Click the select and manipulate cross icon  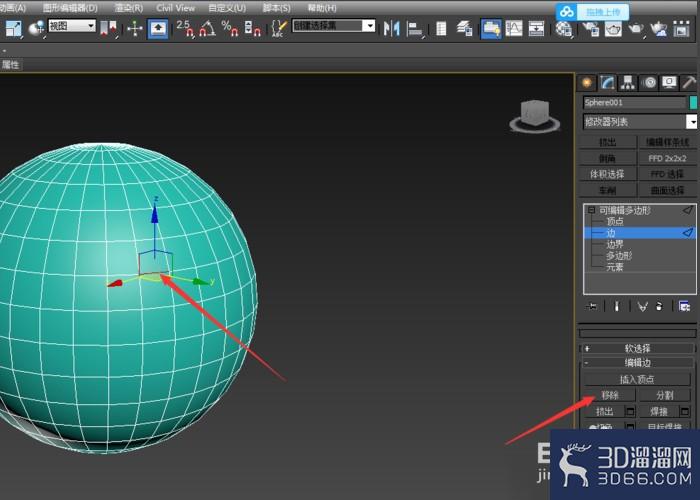tap(134, 29)
